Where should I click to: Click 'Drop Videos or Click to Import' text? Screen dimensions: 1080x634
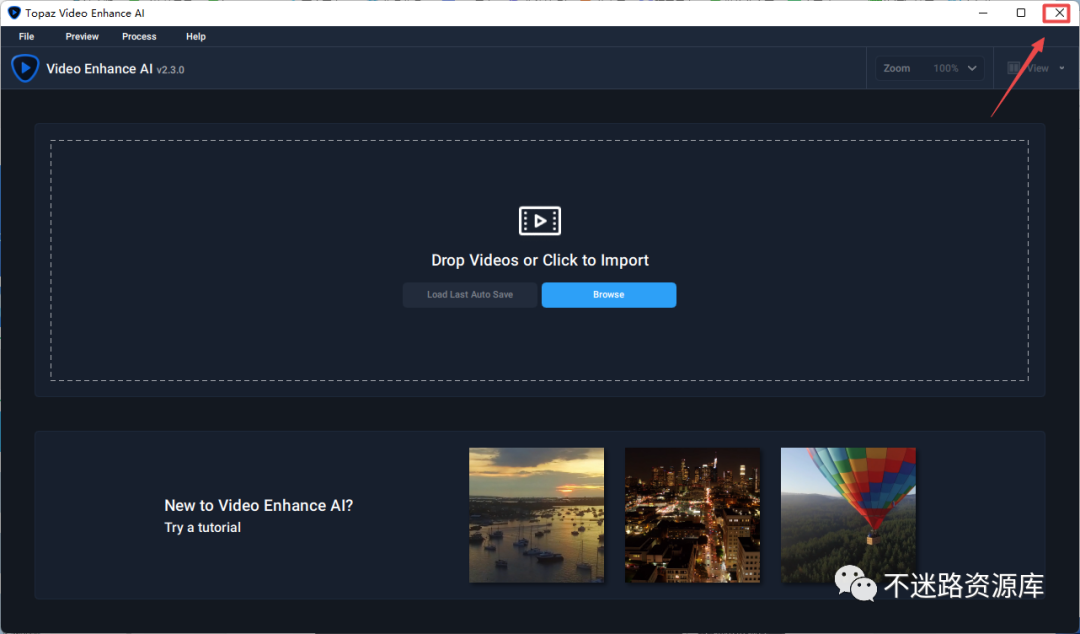click(540, 260)
